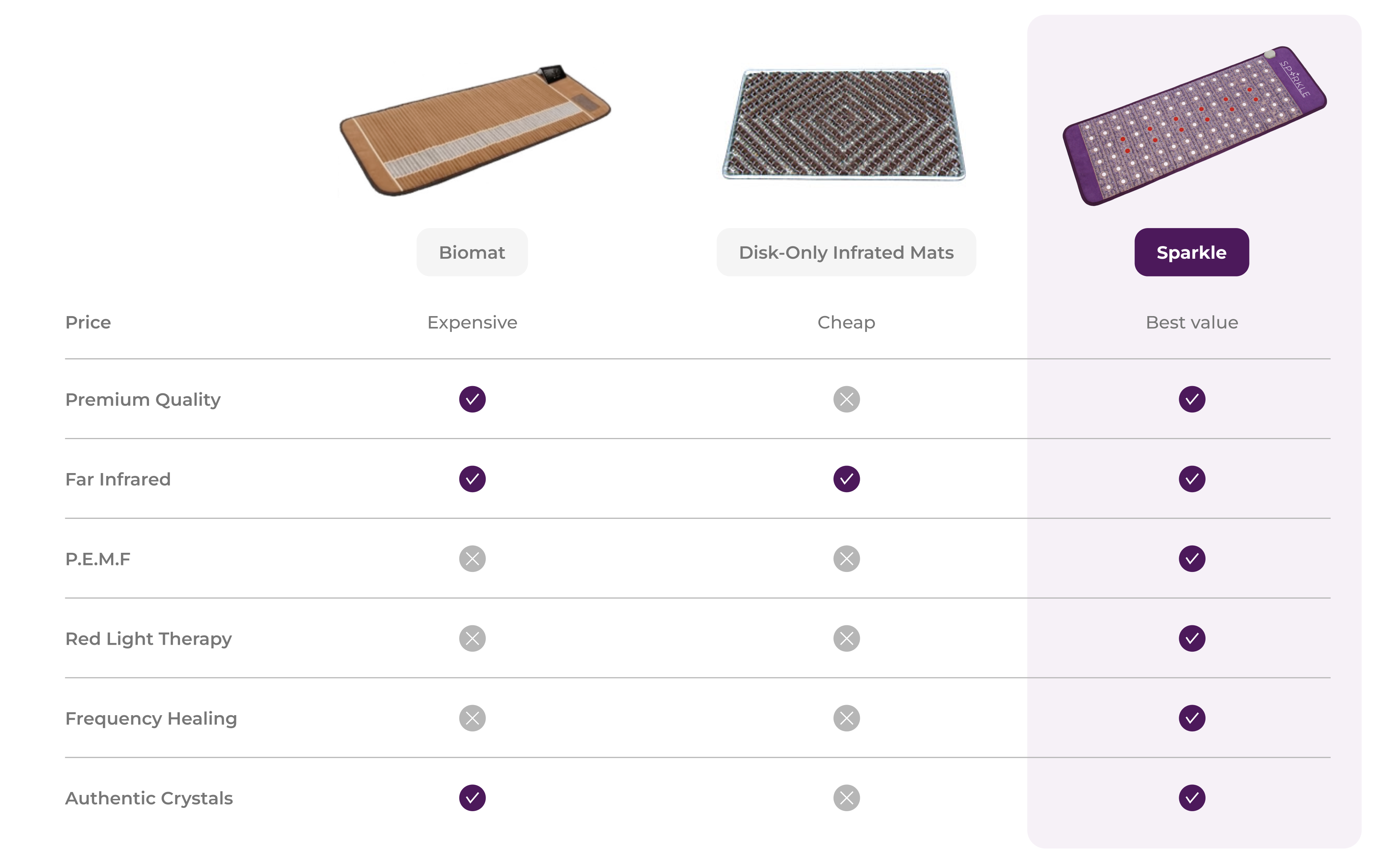This screenshot has height=866, width=1400.
Task: Click Disk-Only mats' Far Infrared checkmark icon
Action: coord(846,479)
